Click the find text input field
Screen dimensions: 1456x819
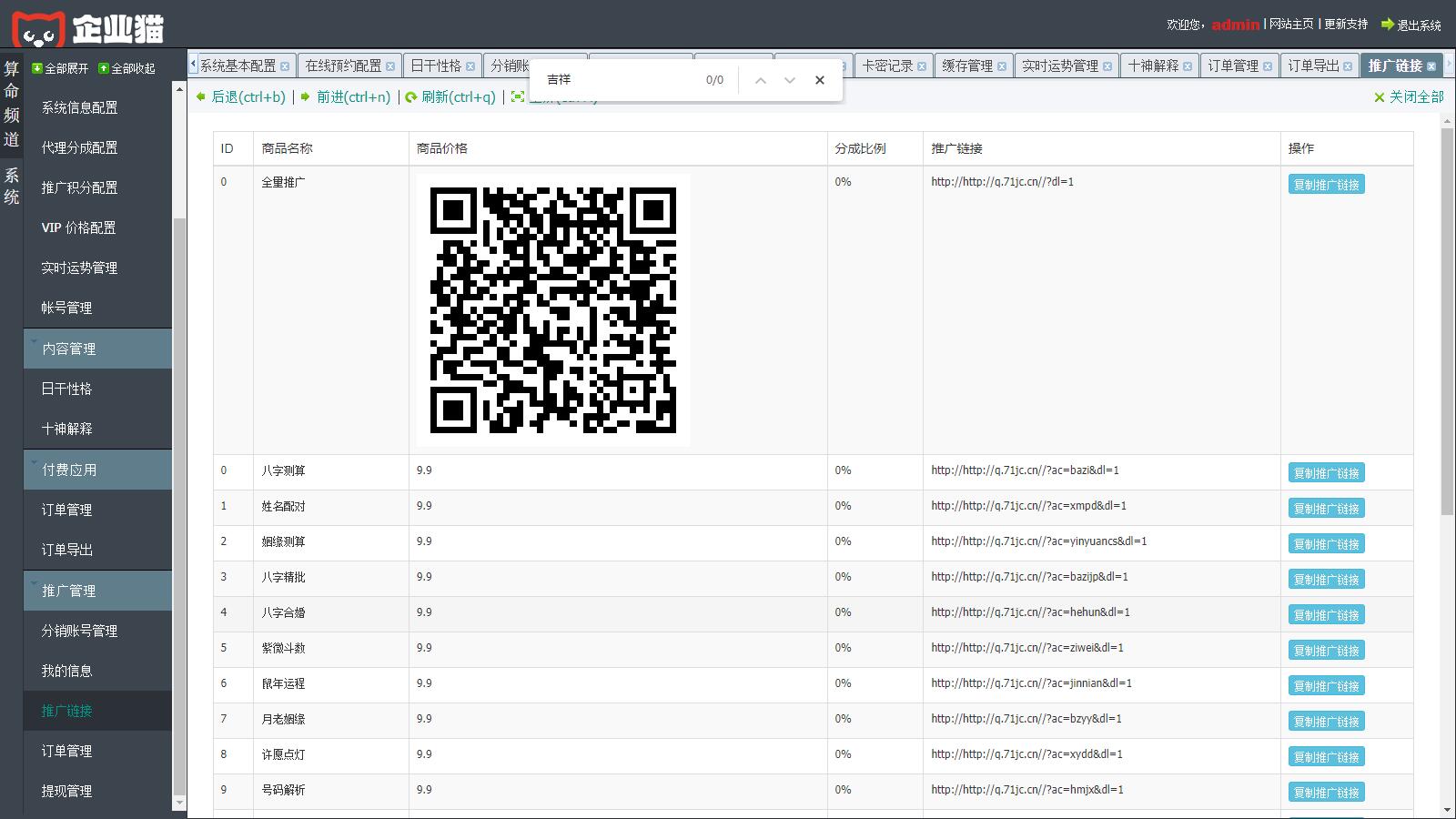619,80
